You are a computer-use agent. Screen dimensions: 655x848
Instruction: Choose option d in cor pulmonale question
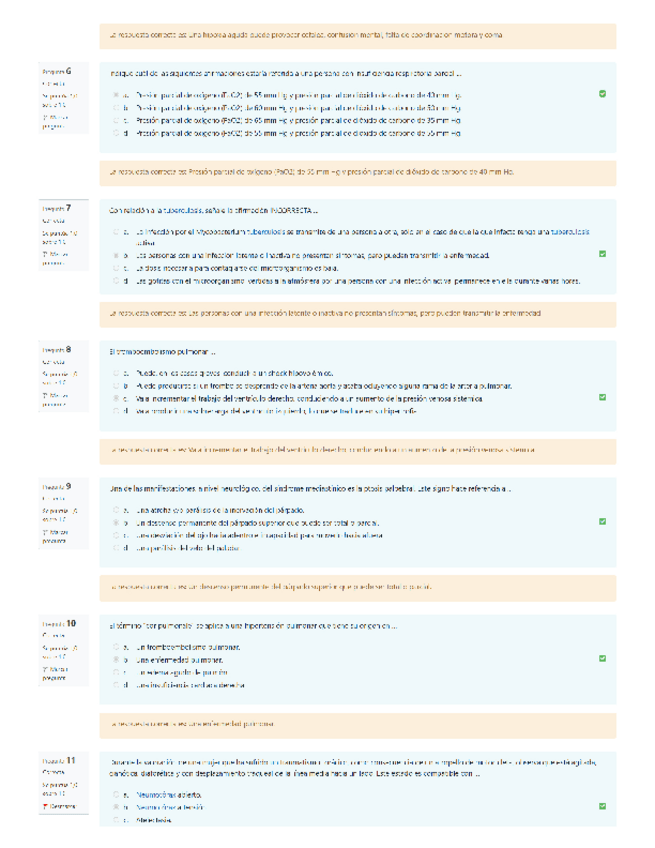pos(116,685)
